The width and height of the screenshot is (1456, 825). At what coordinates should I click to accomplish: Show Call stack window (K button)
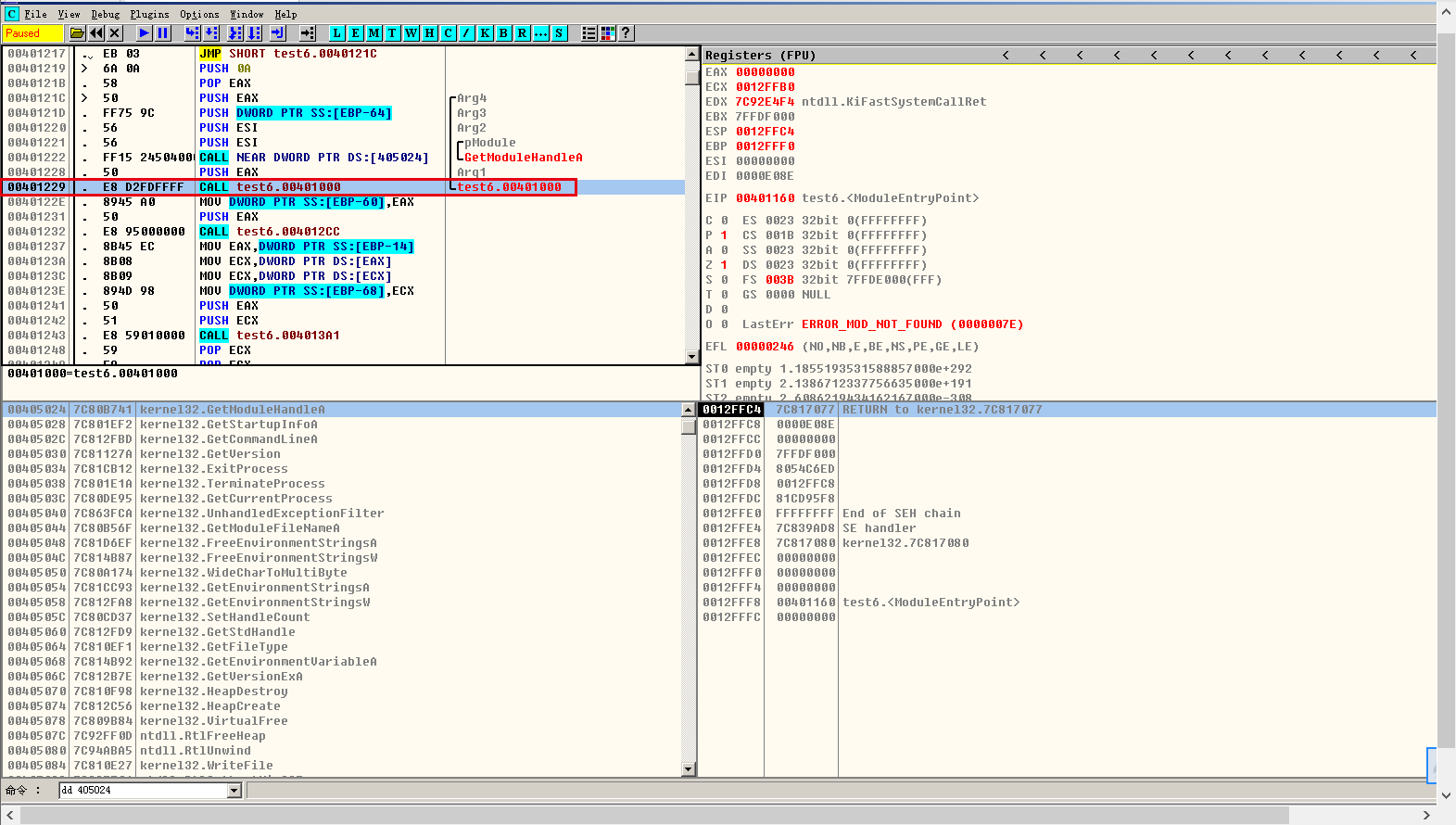pos(486,33)
